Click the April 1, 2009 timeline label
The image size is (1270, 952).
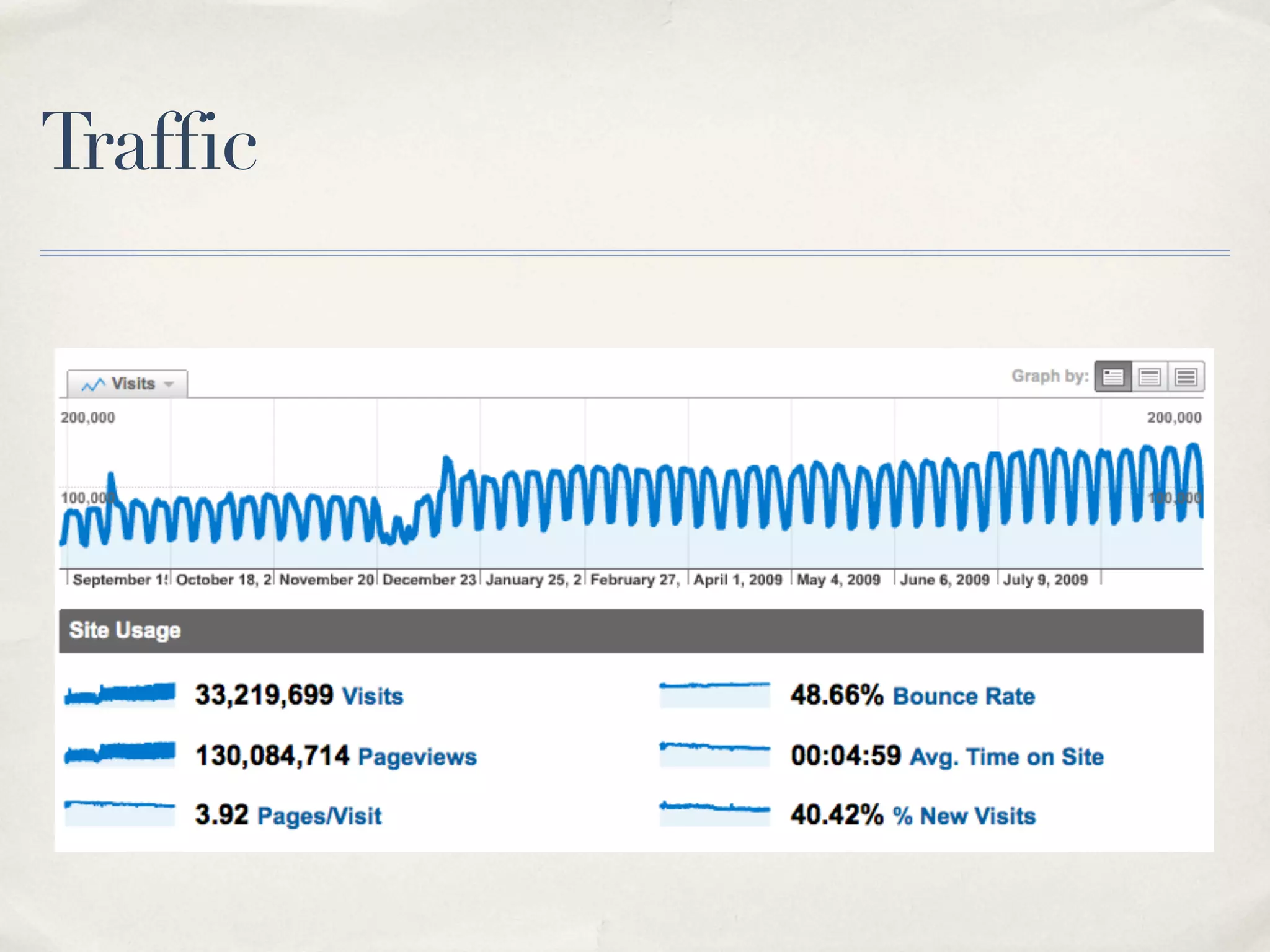coord(737,580)
